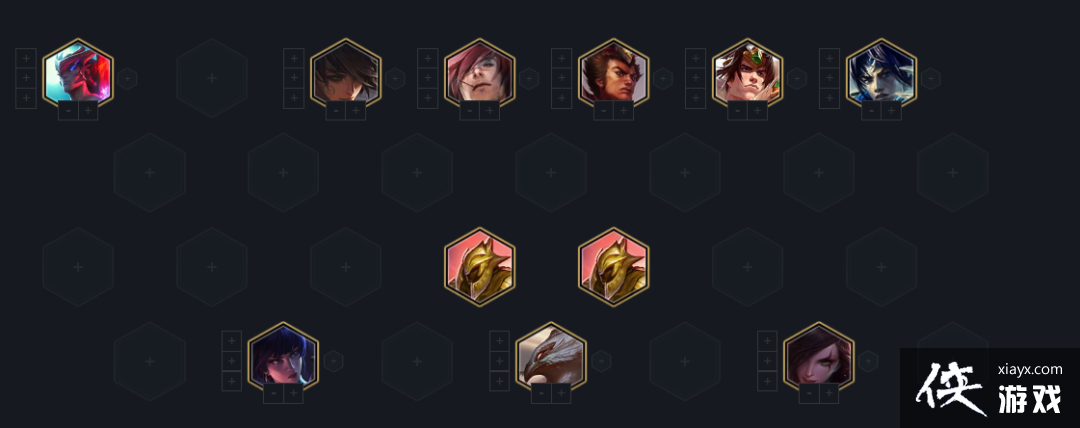Viewport: 1080px width, 428px height.
Task: Open the xiayx.com watermark logo
Action: click(990, 388)
